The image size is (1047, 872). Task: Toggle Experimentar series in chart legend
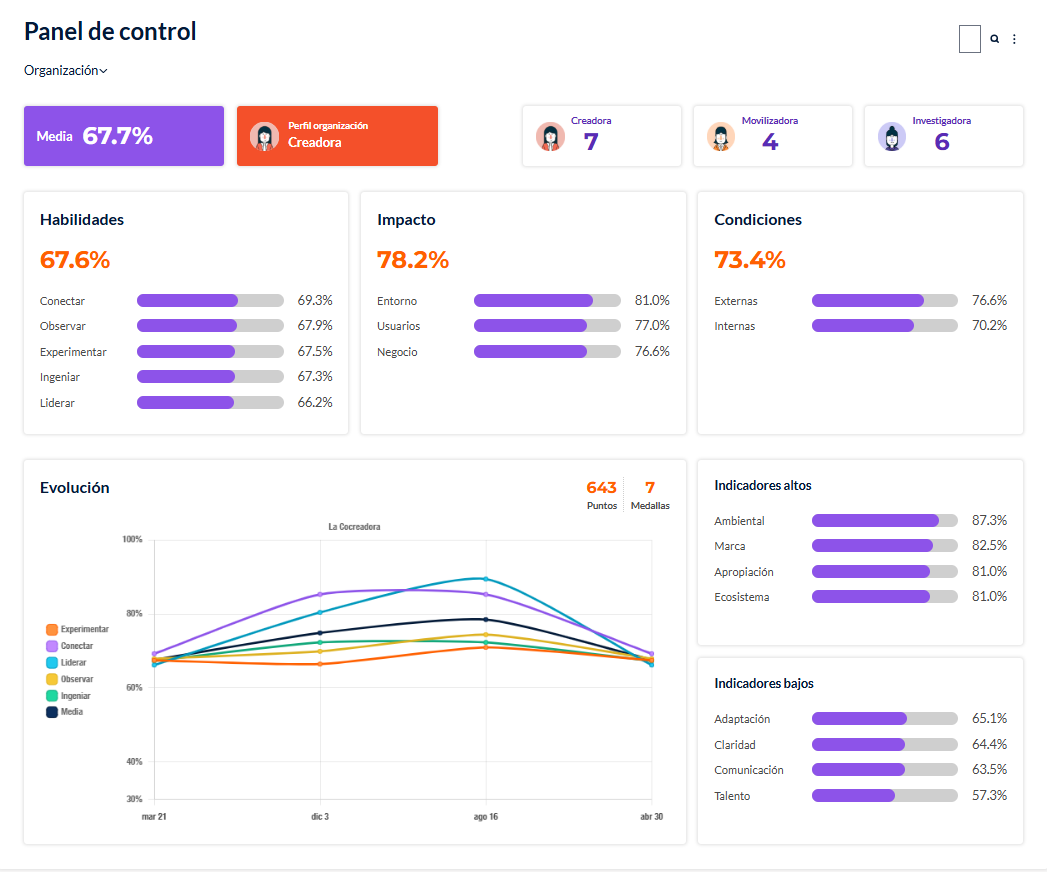(x=77, y=629)
